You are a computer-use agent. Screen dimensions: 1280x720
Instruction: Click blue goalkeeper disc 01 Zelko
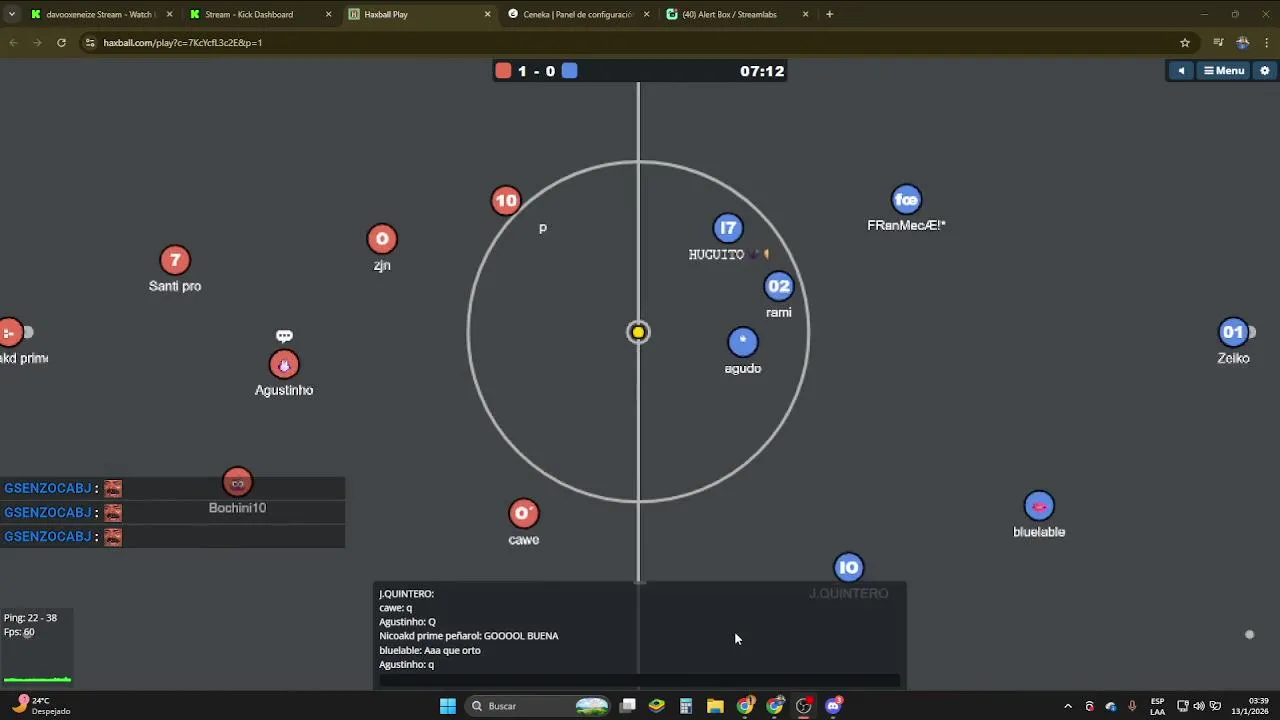point(1233,332)
